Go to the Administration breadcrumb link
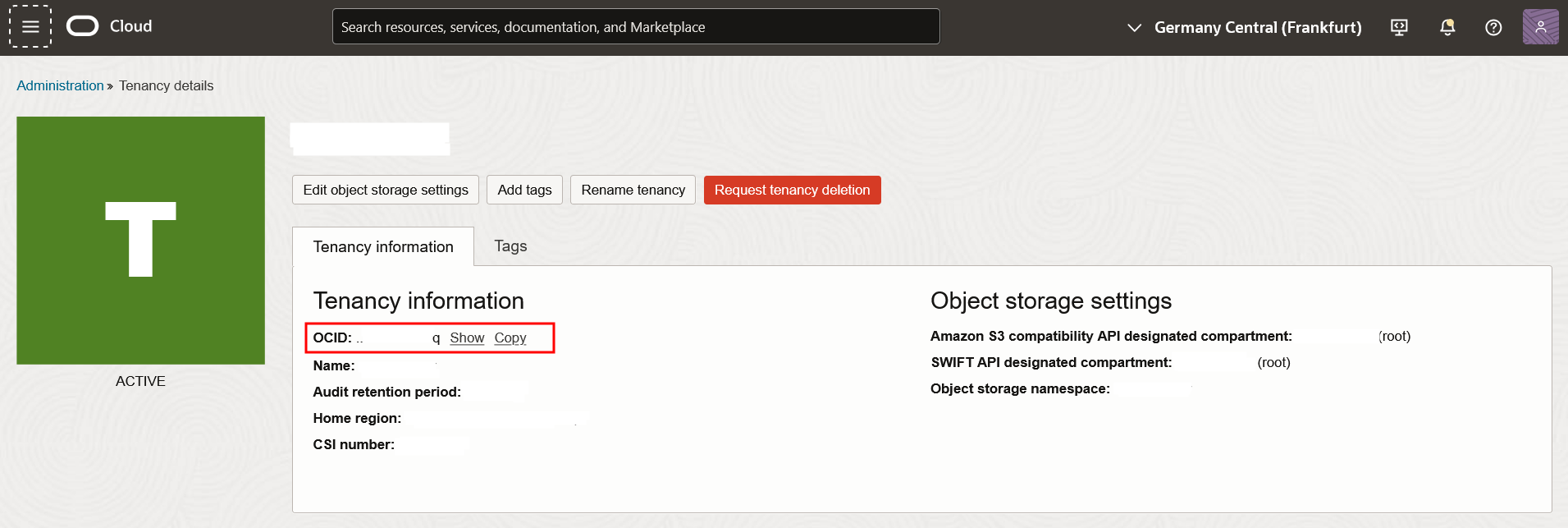1568x528 pixels. [x=60, y=85]
